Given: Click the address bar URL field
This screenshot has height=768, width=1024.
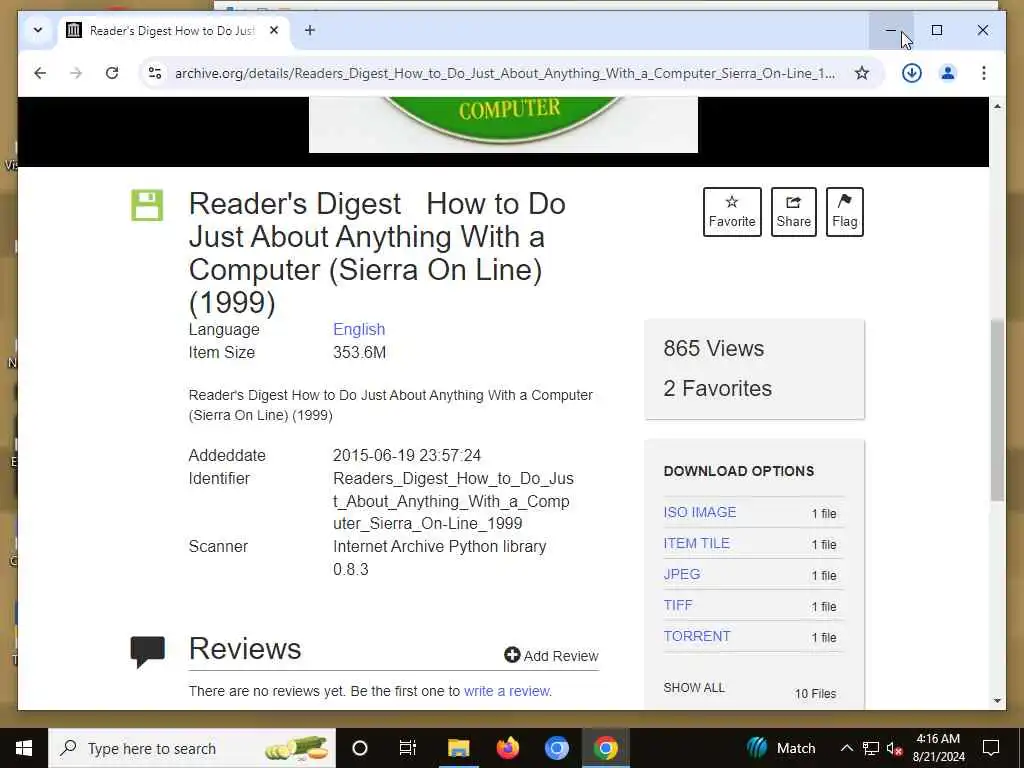Looking at the screenshot, I should coord(504,73).
